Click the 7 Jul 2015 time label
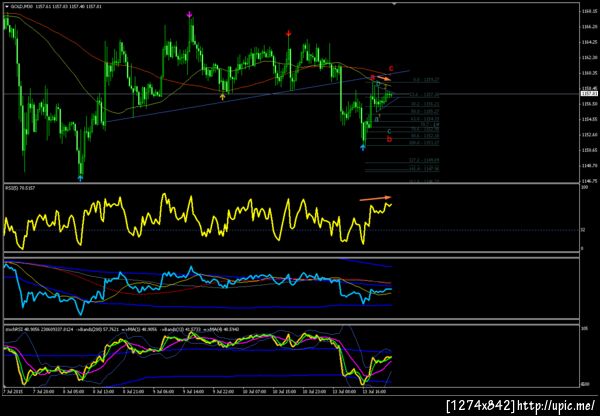The height and width of the screenshot is (416, 600). tap(11, 392)
